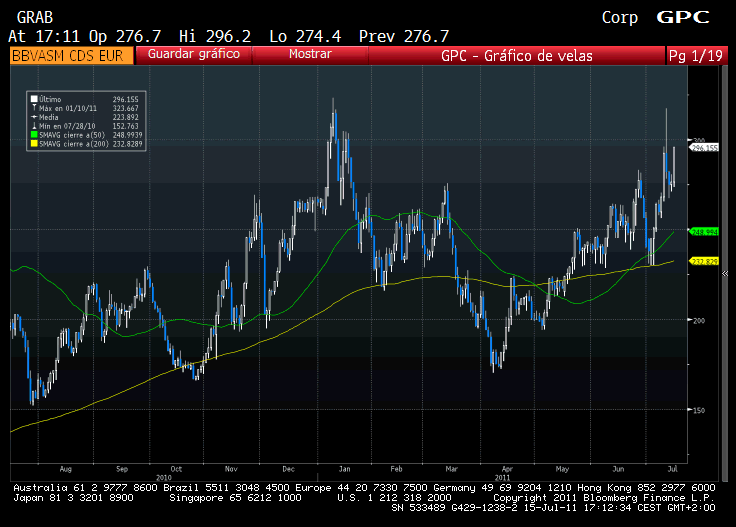Image resolution: width=736 pixels, height=527 pixels.
Task: Collapse the side panel double-arrow icon
Action: pos(725,273)
